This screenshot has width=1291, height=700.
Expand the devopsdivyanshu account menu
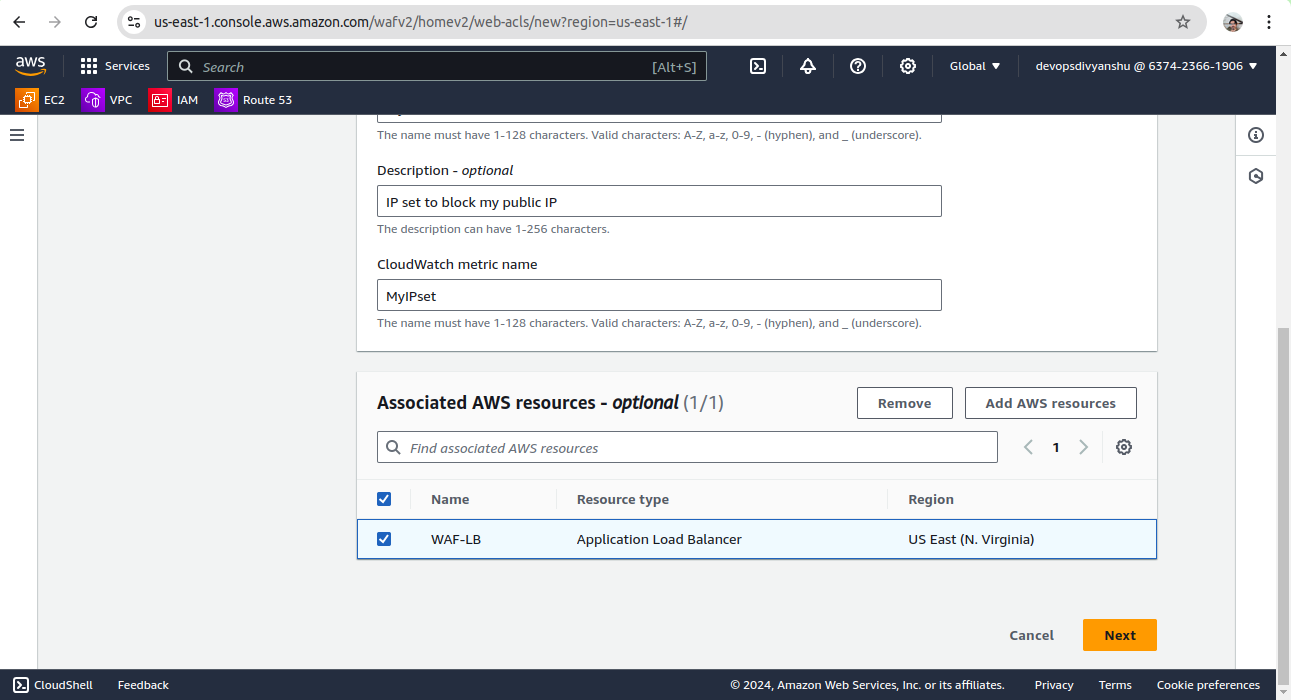[x=1146, y=66]
